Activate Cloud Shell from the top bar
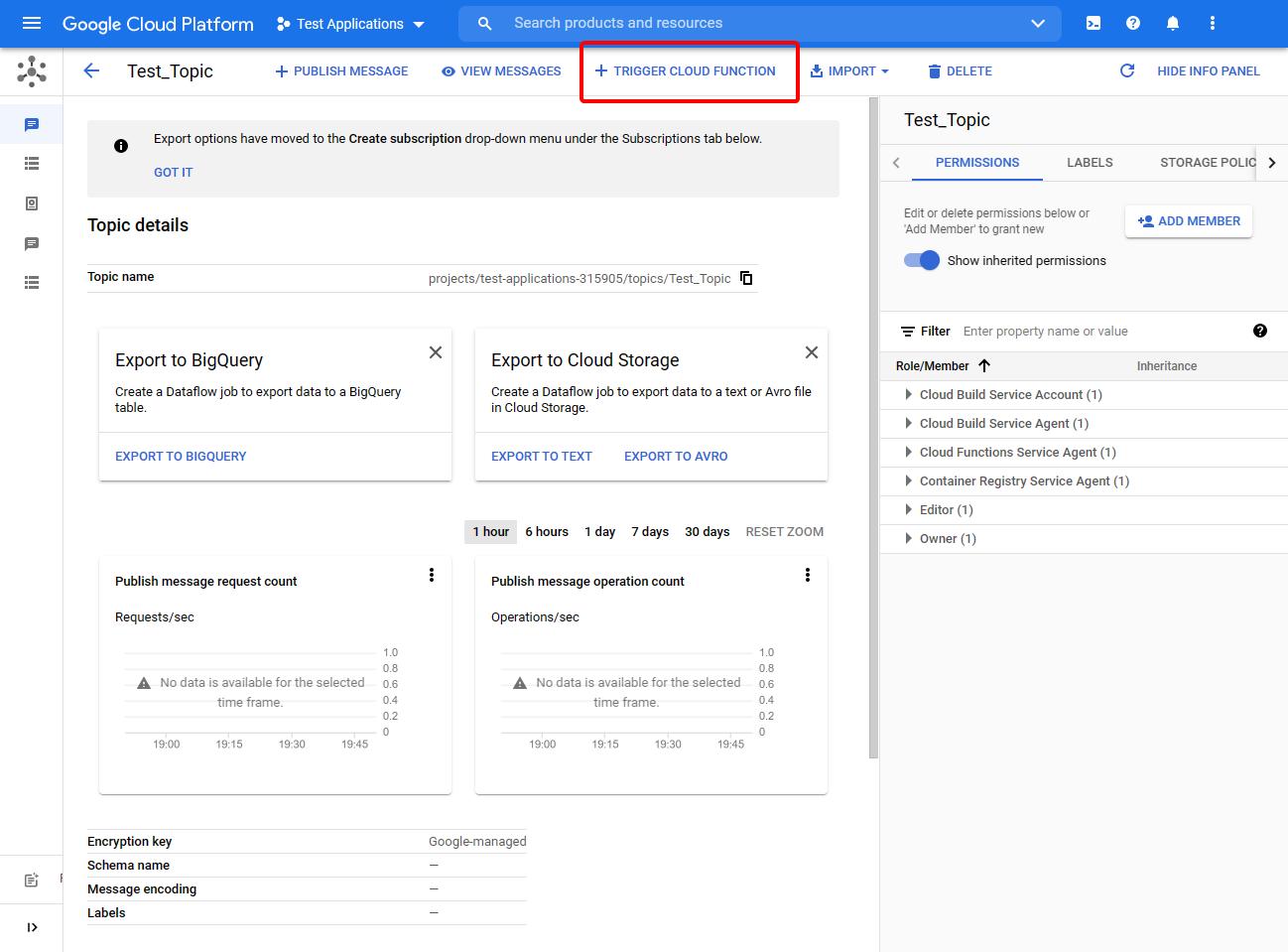This screenshot has height=952, width=1288. point(1094,23)
